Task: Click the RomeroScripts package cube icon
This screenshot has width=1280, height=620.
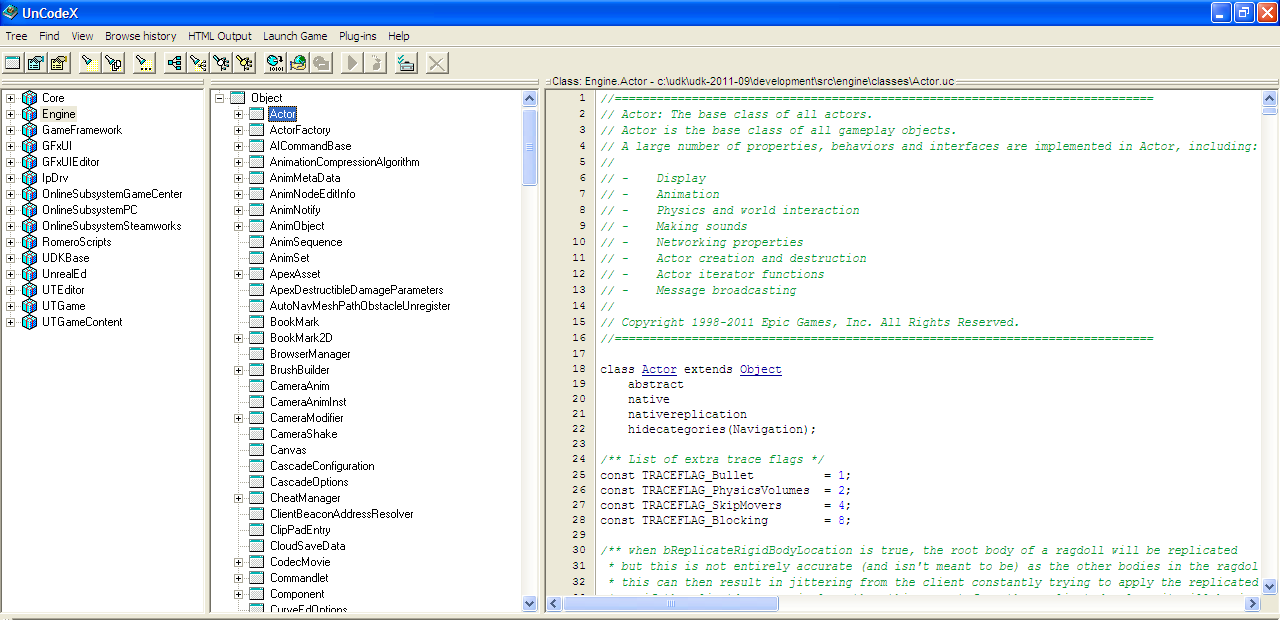Action: (x=29, y=242)
